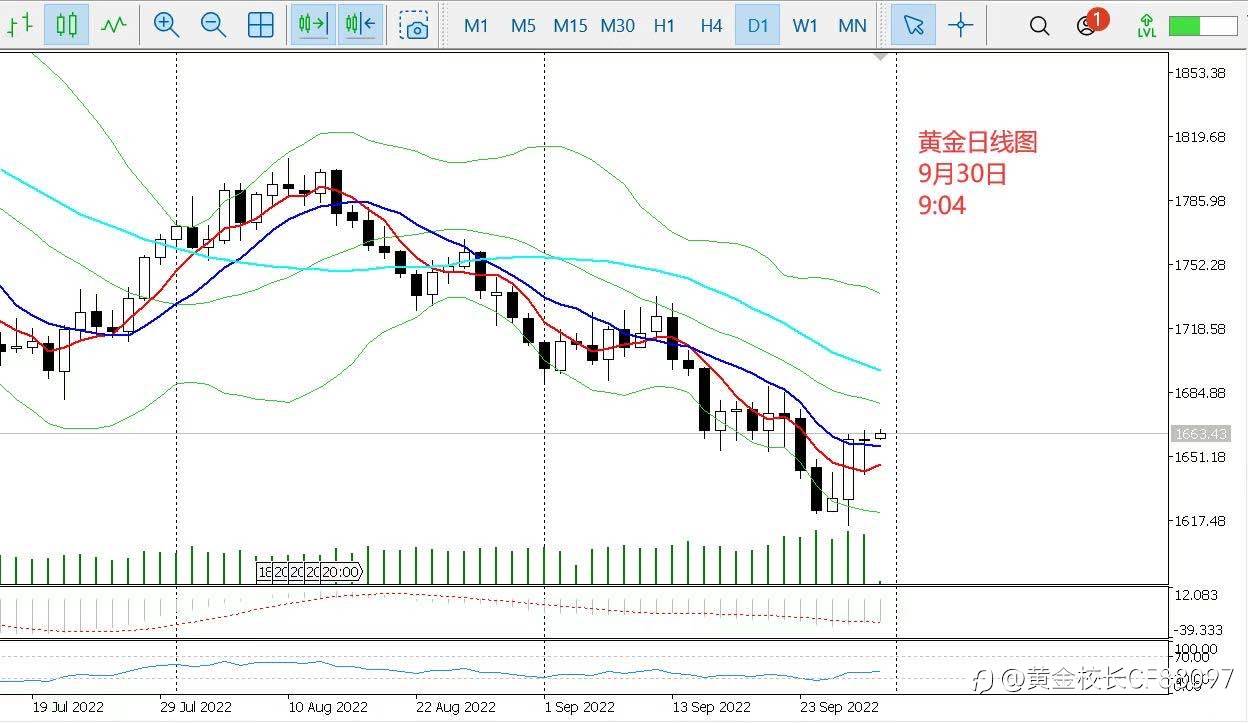This screenshot has width=1248, height=723.
Task: Select the candlestick chart type icon
Action: (66, 25)
